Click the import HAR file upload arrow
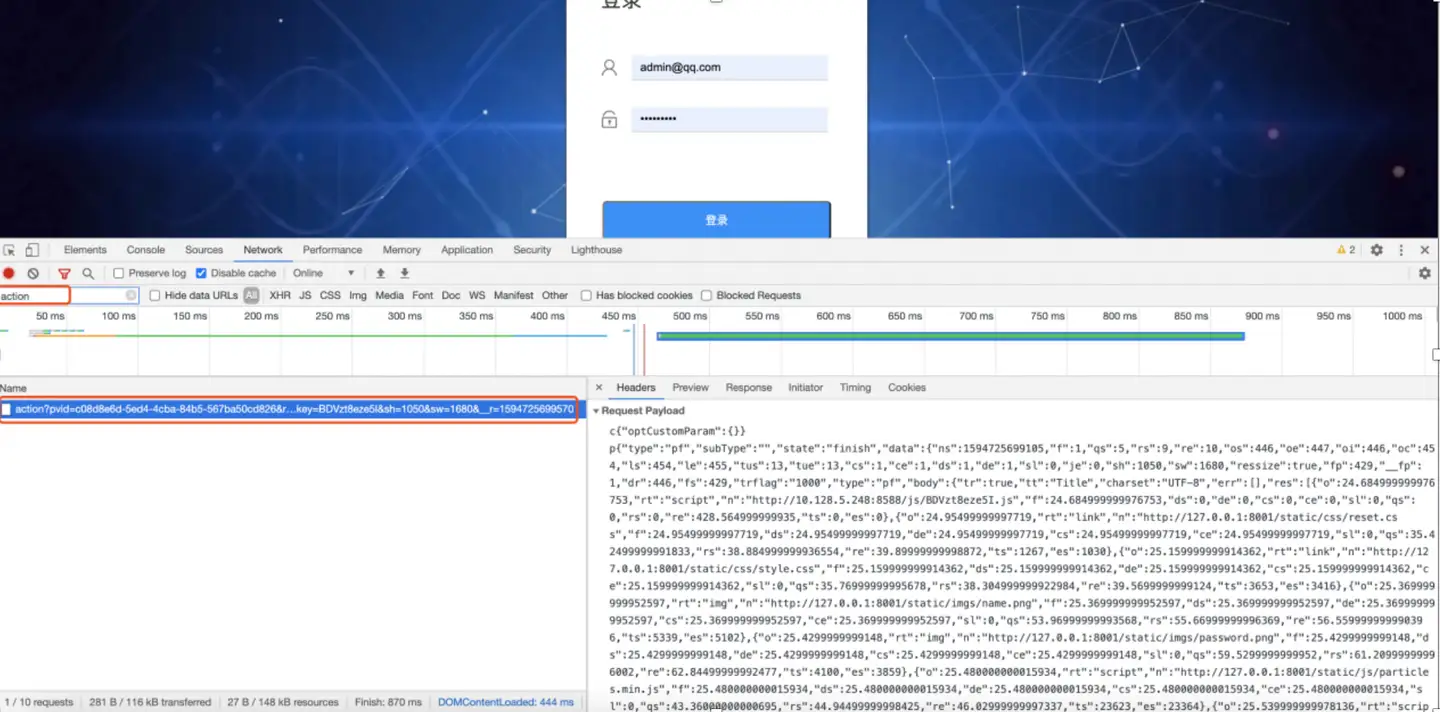Image resolution: width=1440 pixels, height=712 pixels. pyautogui.click(x=380, y=273)
